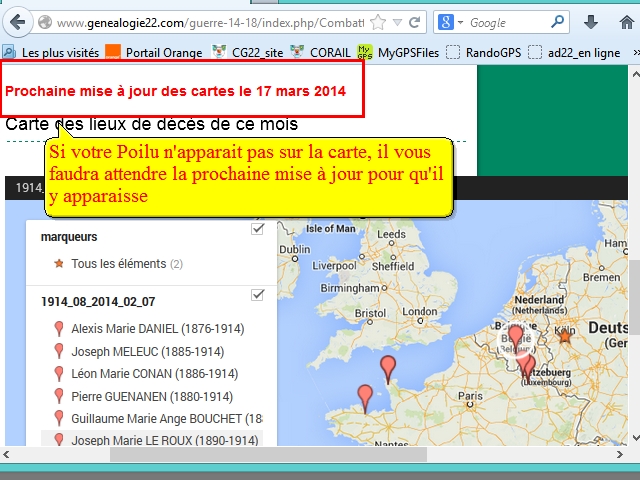The width and height of the screenshot is (640, 480).
Task: Select Alexis Marie DANIEL (1876-1914) entry
Action: (x=157, y=329)
